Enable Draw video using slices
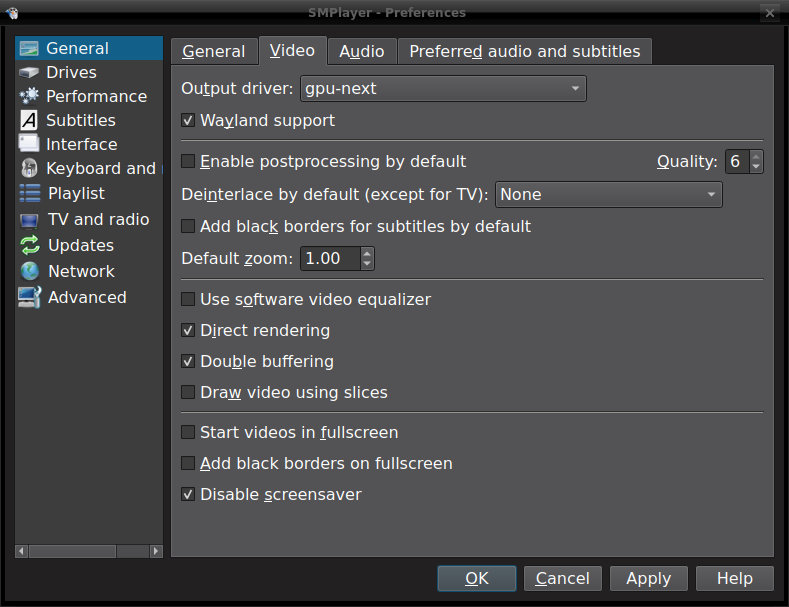789x607 pixels. (188, 392)
